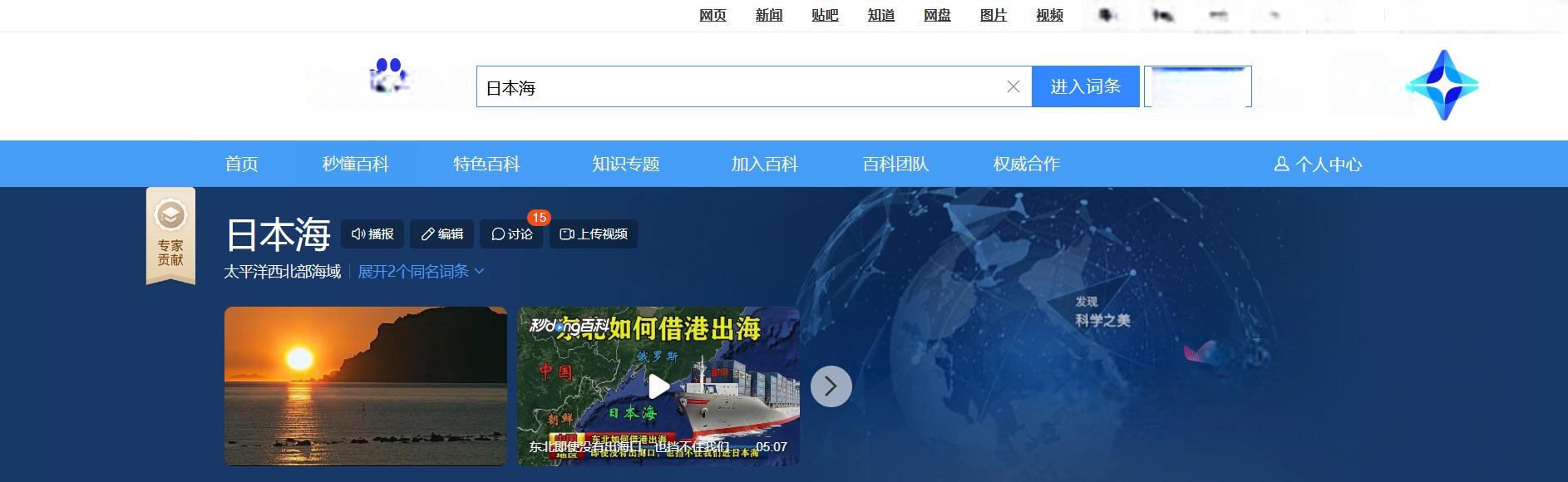The width and height of the screenshot is (1568, 482).
Task: Open 个人中心 user center
Action: click(1318, 165)
